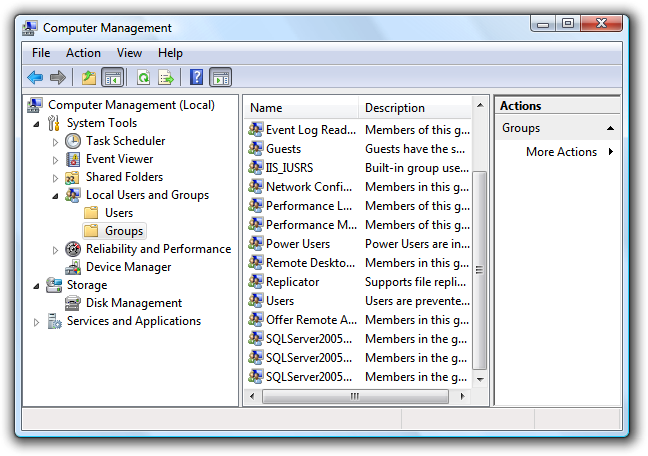Screen dimensions: 648x456
Task: Sort list by Description column header
Action: tap(415, 108)
